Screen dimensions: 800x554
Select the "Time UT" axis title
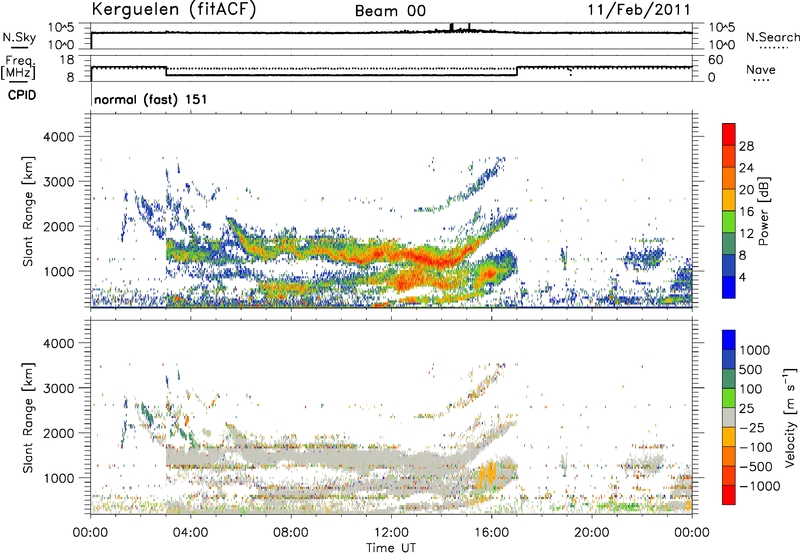coord(391,548)
